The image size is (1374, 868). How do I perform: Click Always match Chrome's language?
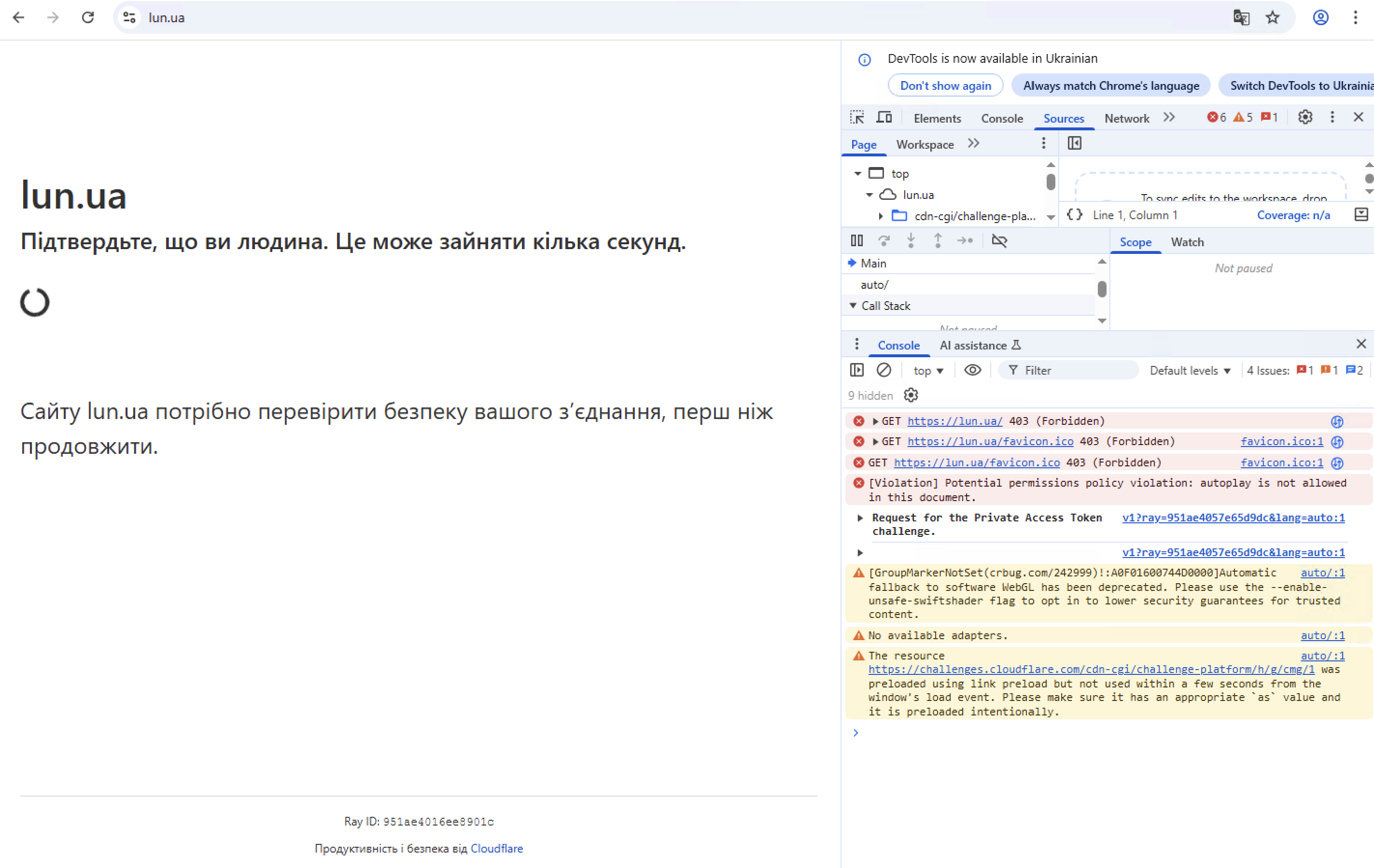point(1110,85)
